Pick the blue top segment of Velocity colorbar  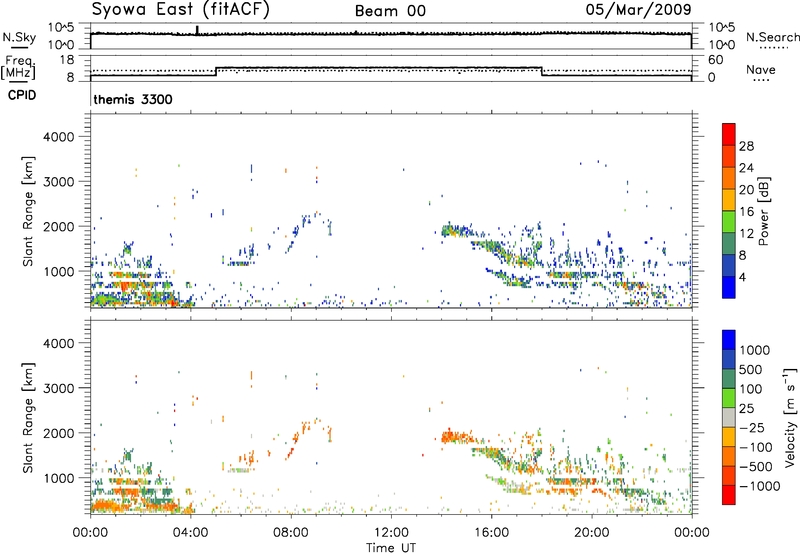point(729,340)
